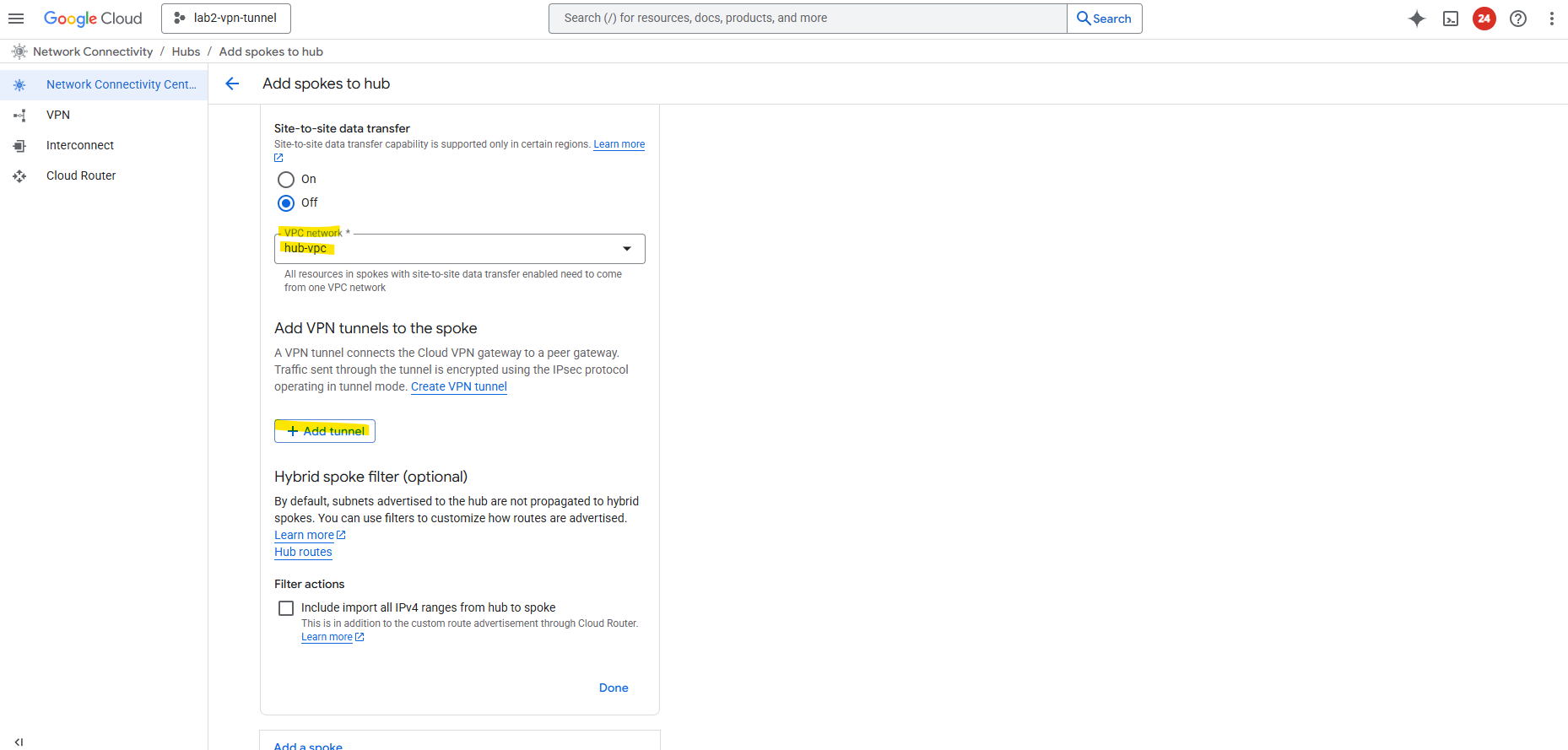Open the three-dot settings menu
The height and width of the screenshot is (750, 1568).
pyautogui.click(x=1551, y=19)
